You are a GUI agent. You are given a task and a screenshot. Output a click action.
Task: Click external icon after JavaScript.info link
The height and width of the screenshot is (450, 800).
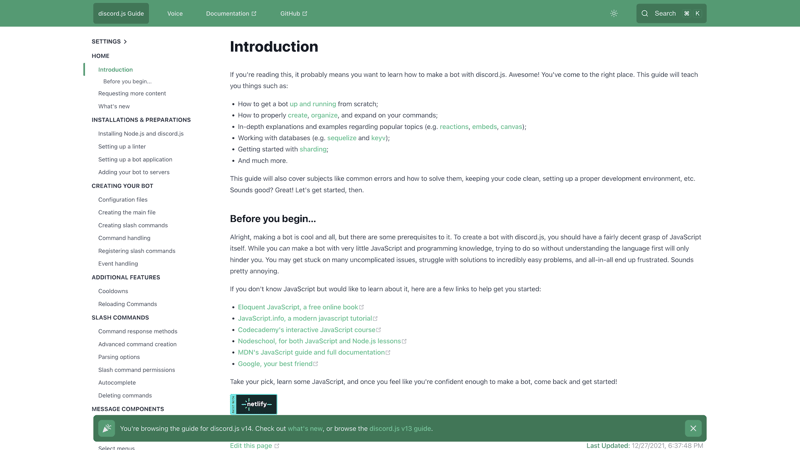[376, 318]
